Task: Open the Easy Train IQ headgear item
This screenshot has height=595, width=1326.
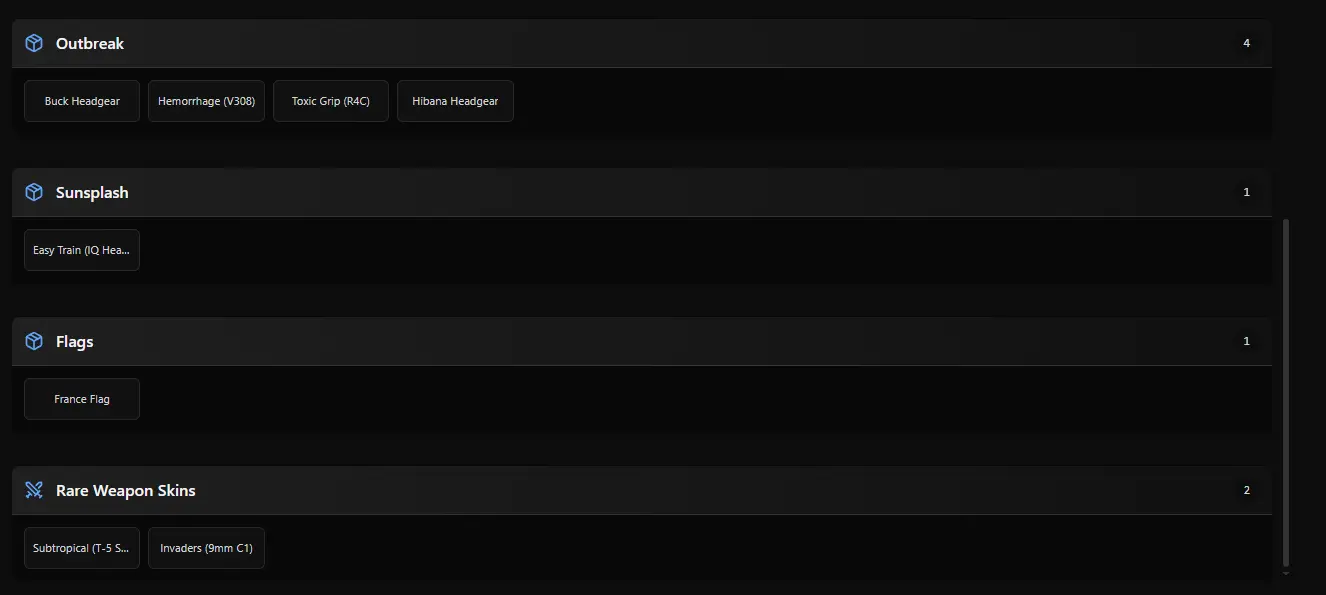Action: pyautogui.click(x=82, y=250)
